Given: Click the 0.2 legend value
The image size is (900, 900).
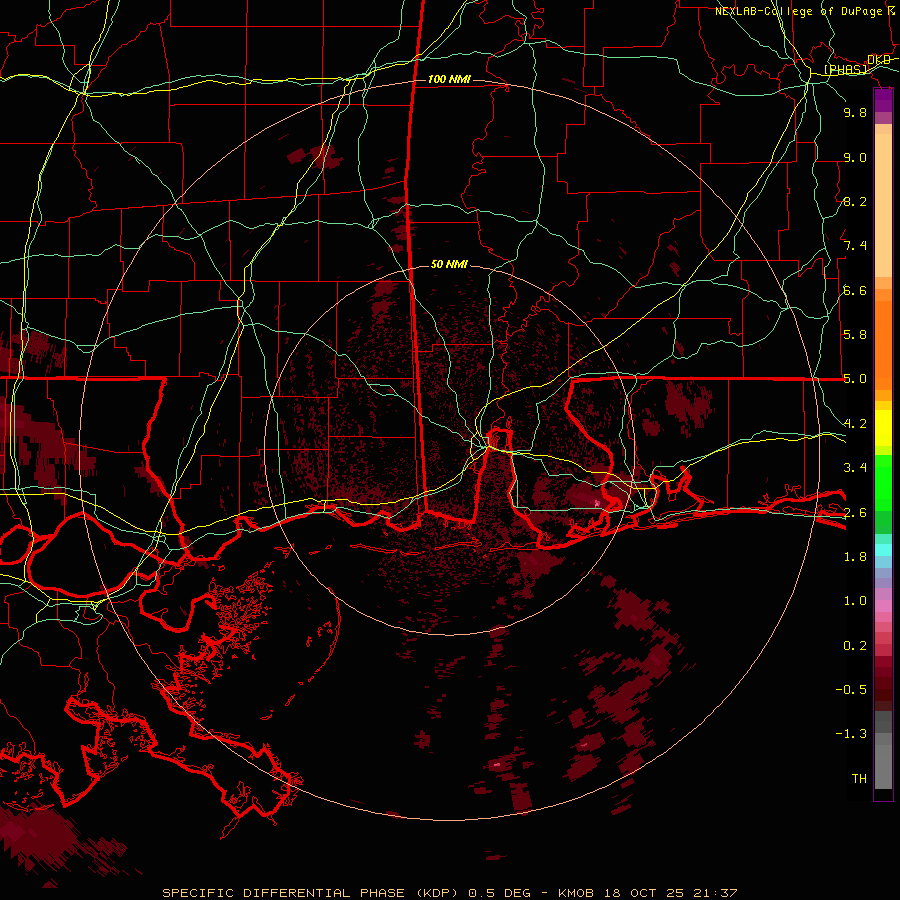Looking at the screenshot, I should [855, 646].
